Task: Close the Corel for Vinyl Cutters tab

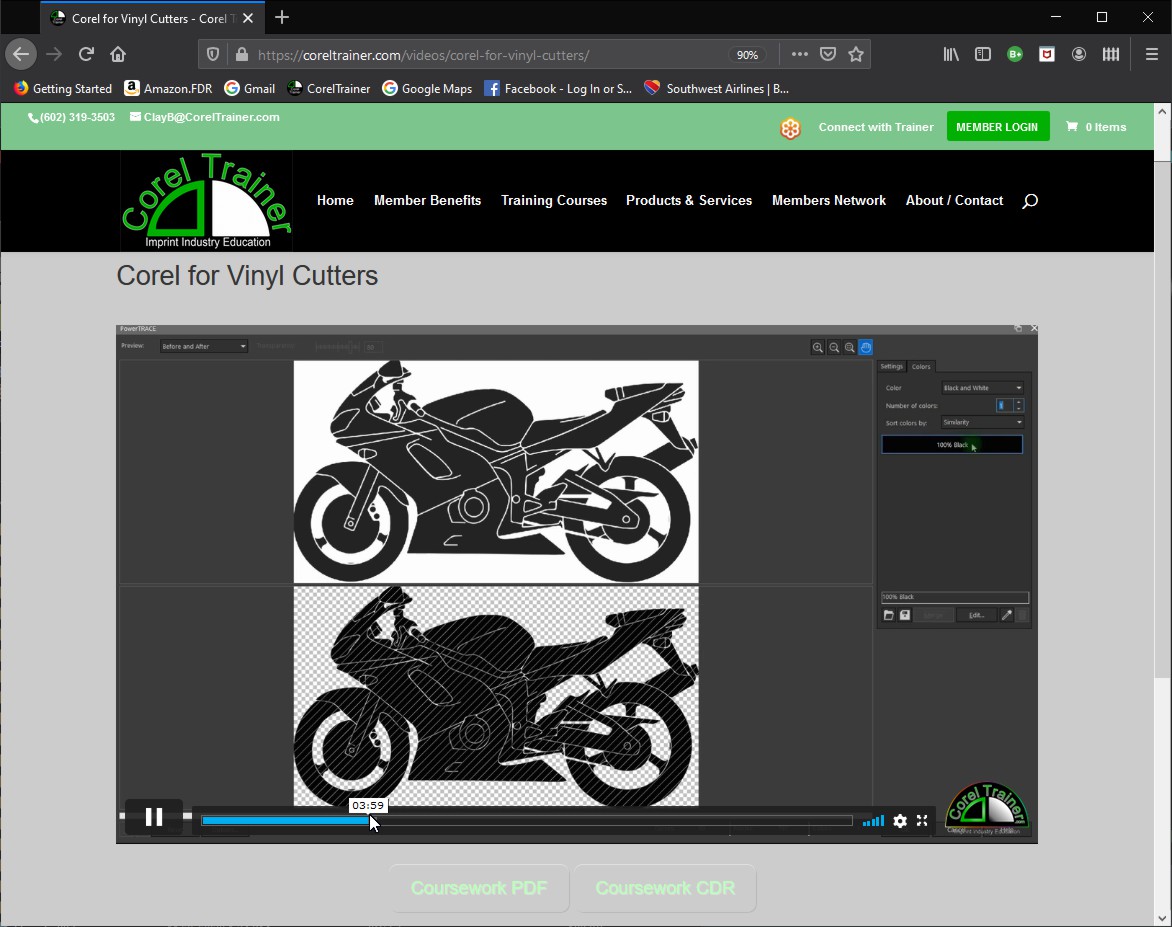Action: click(x=248, y=18)
